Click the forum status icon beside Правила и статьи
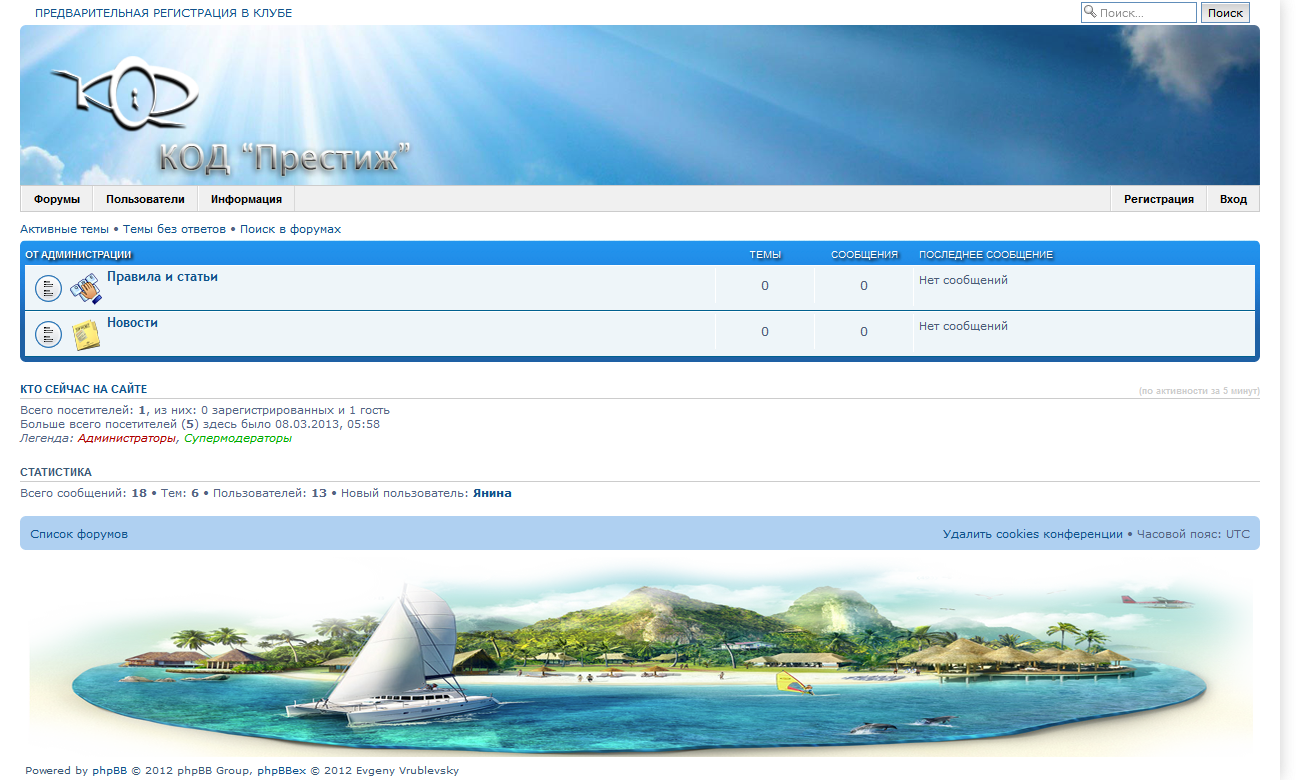 [x=49, y=288]
